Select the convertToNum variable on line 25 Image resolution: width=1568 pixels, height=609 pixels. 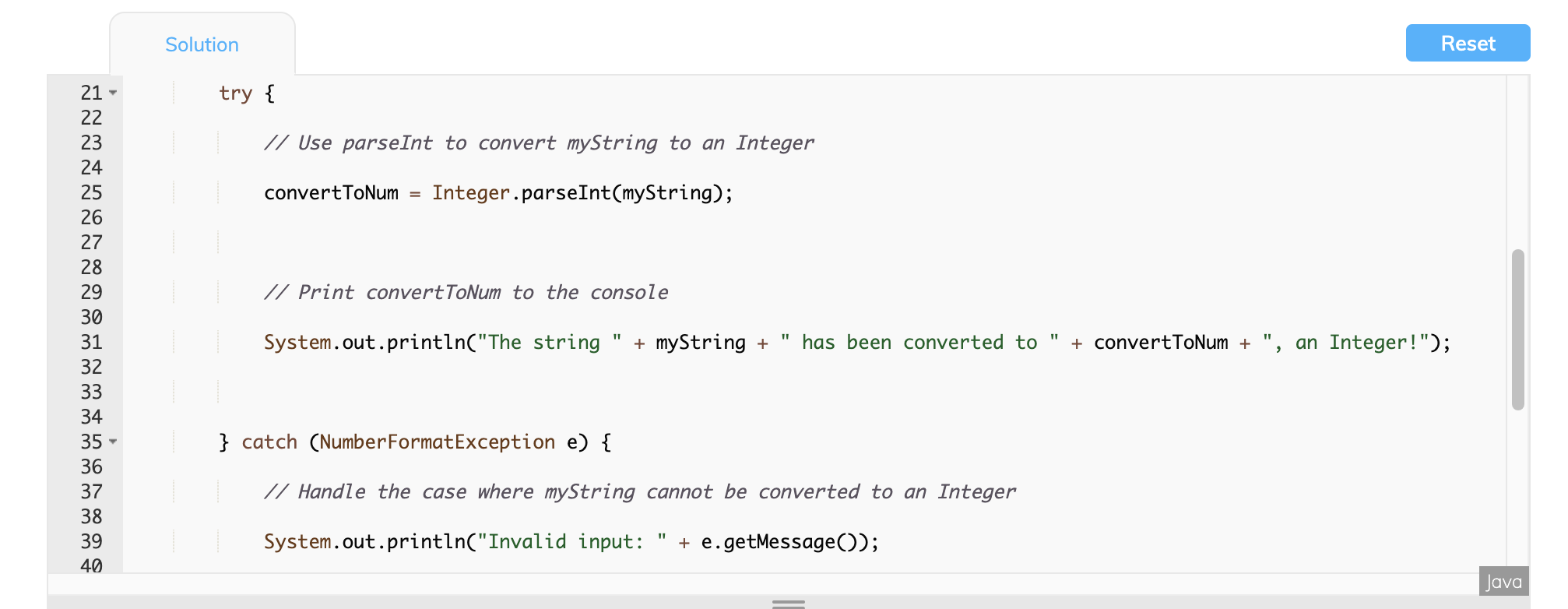click(x=331, y=192)
